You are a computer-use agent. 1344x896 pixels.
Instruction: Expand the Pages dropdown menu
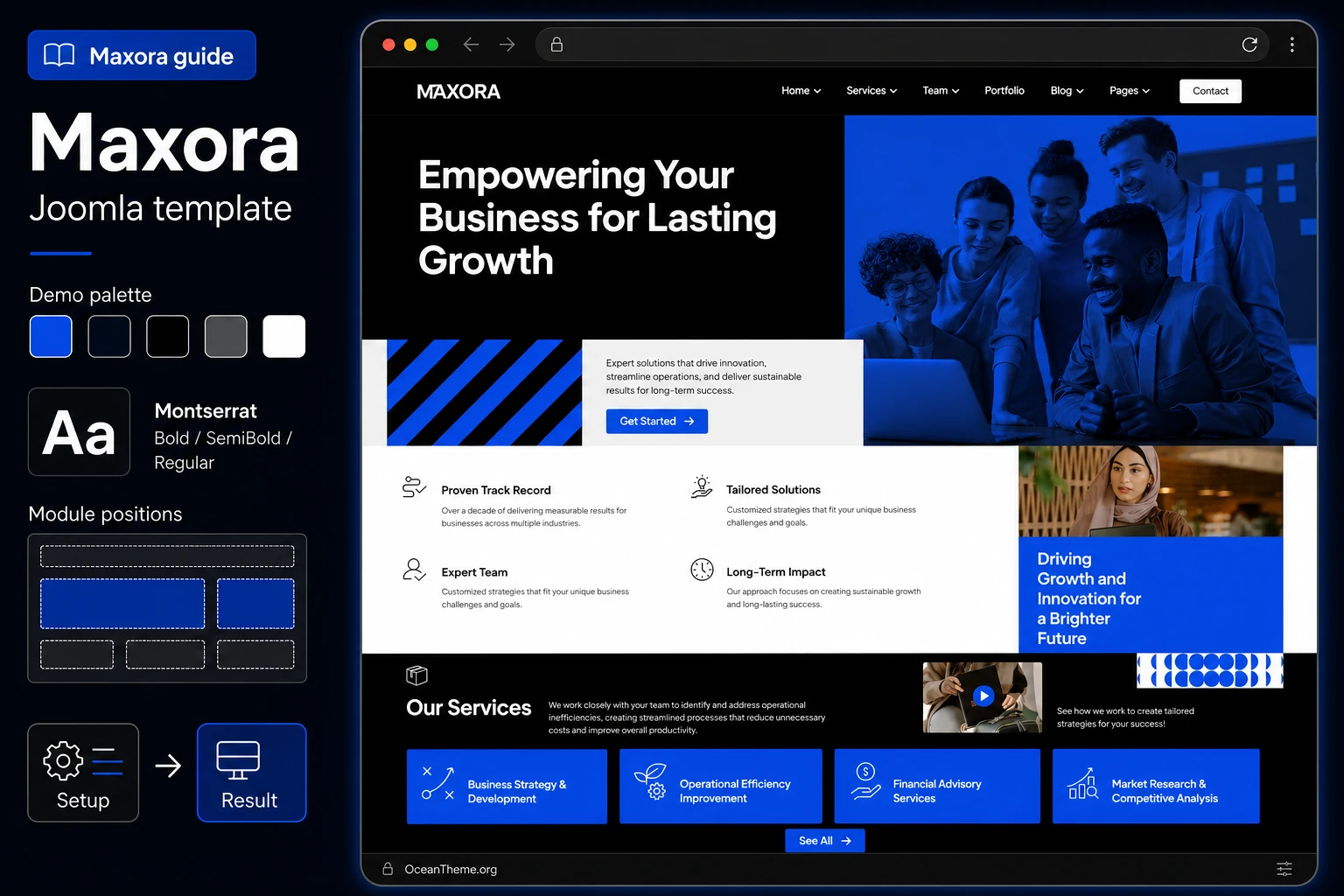click(x=1130, y=91)
